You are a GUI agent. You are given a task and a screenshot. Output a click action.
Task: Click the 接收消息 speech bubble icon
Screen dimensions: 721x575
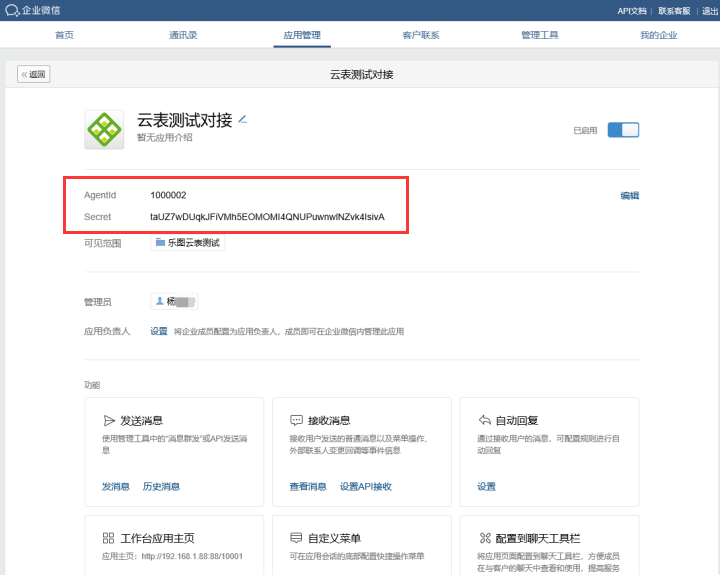point(296,420)
